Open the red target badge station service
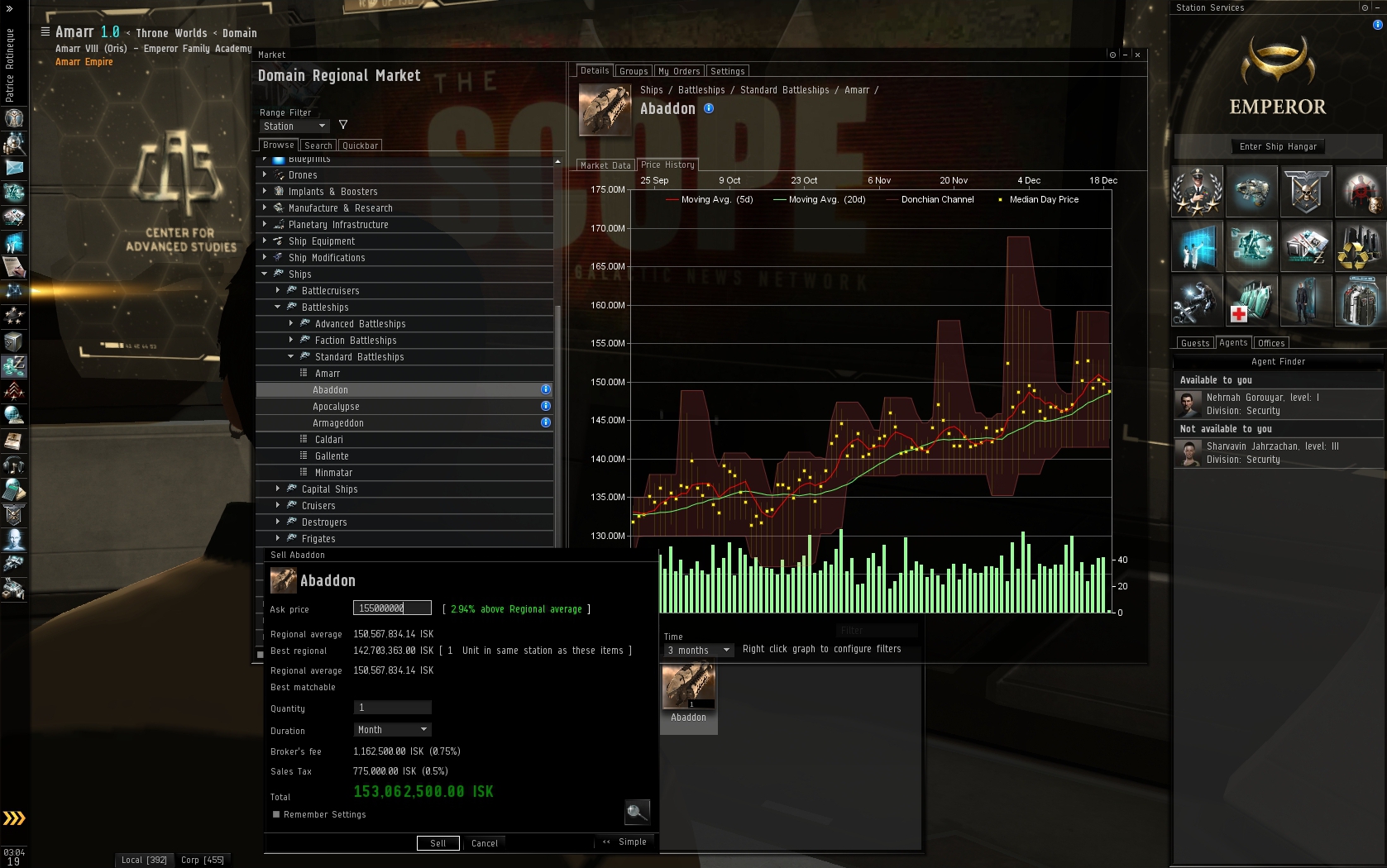Viewport: 1387px width, 868px height. pos(1360,191)
